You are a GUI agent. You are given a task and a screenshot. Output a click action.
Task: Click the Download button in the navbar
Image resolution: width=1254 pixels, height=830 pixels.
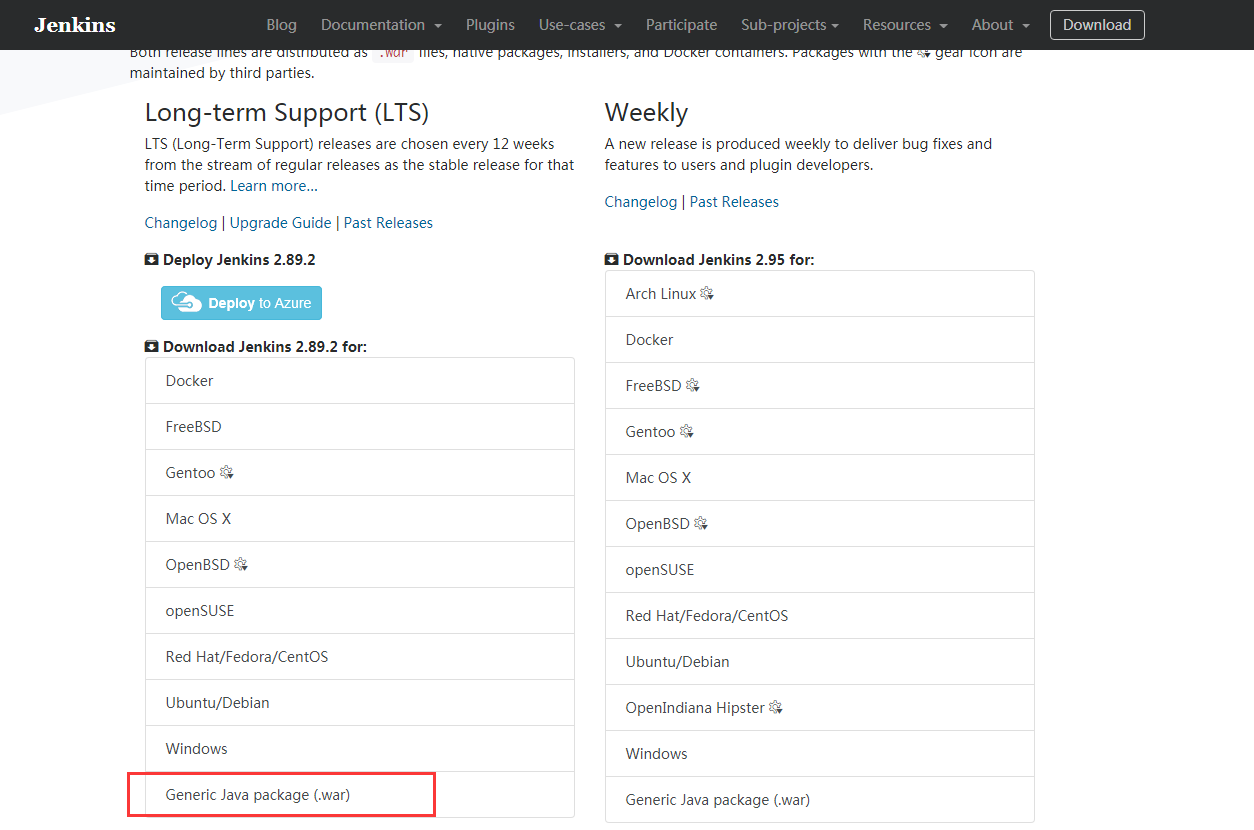click(x=1097, y=25)
